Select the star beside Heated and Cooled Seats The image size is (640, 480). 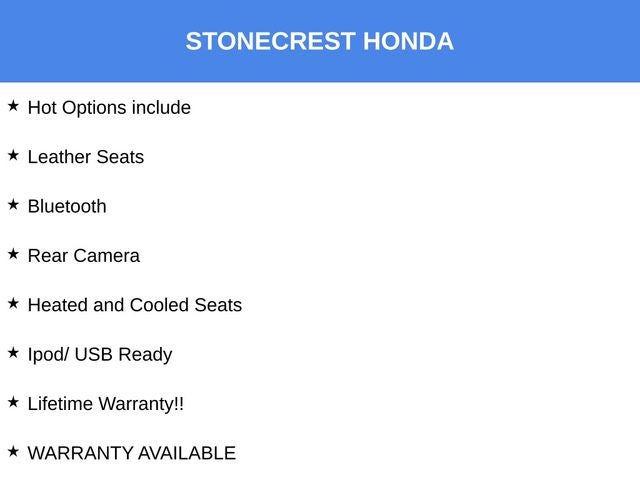click(x=13, y=303)
